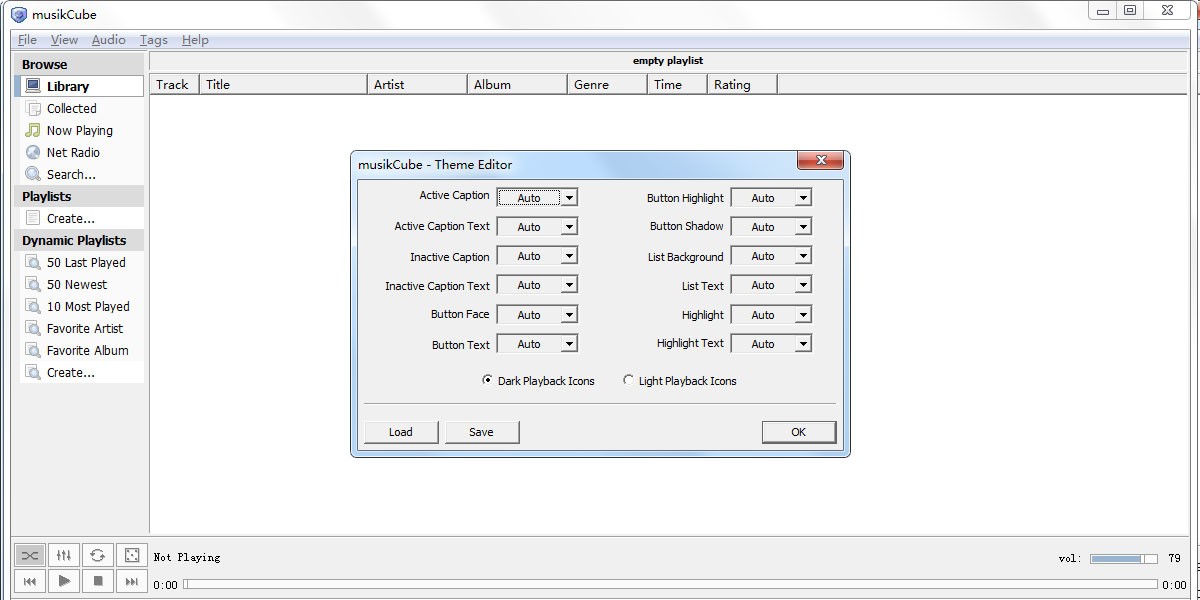Open the Tags menu
This screenshot has width=1200, height=600.
coord(153,40)
